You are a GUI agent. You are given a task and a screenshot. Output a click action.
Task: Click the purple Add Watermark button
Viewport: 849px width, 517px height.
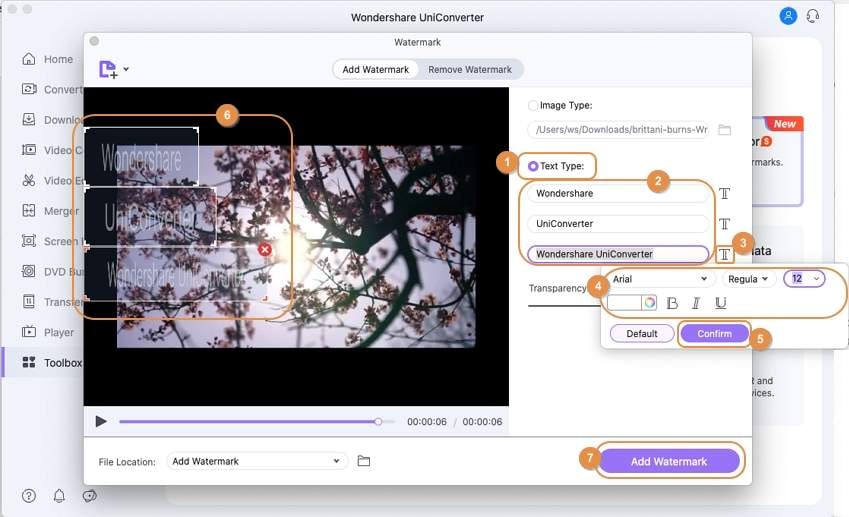click(x=669, y=462)
